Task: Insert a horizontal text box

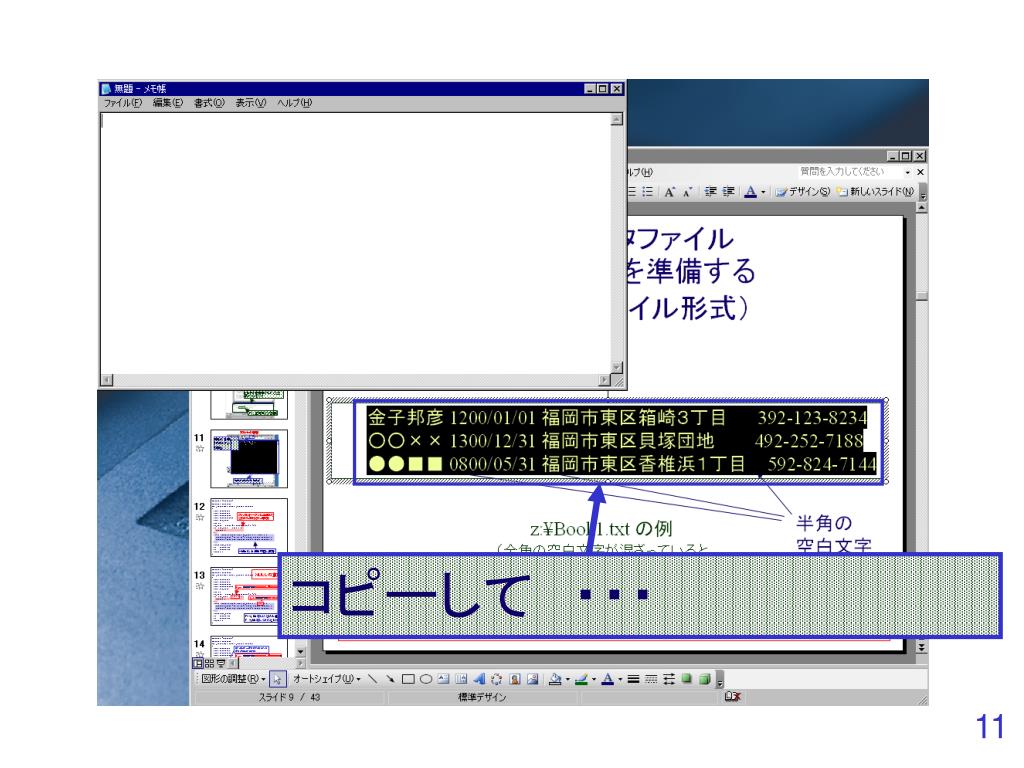Action: [443, 679]
